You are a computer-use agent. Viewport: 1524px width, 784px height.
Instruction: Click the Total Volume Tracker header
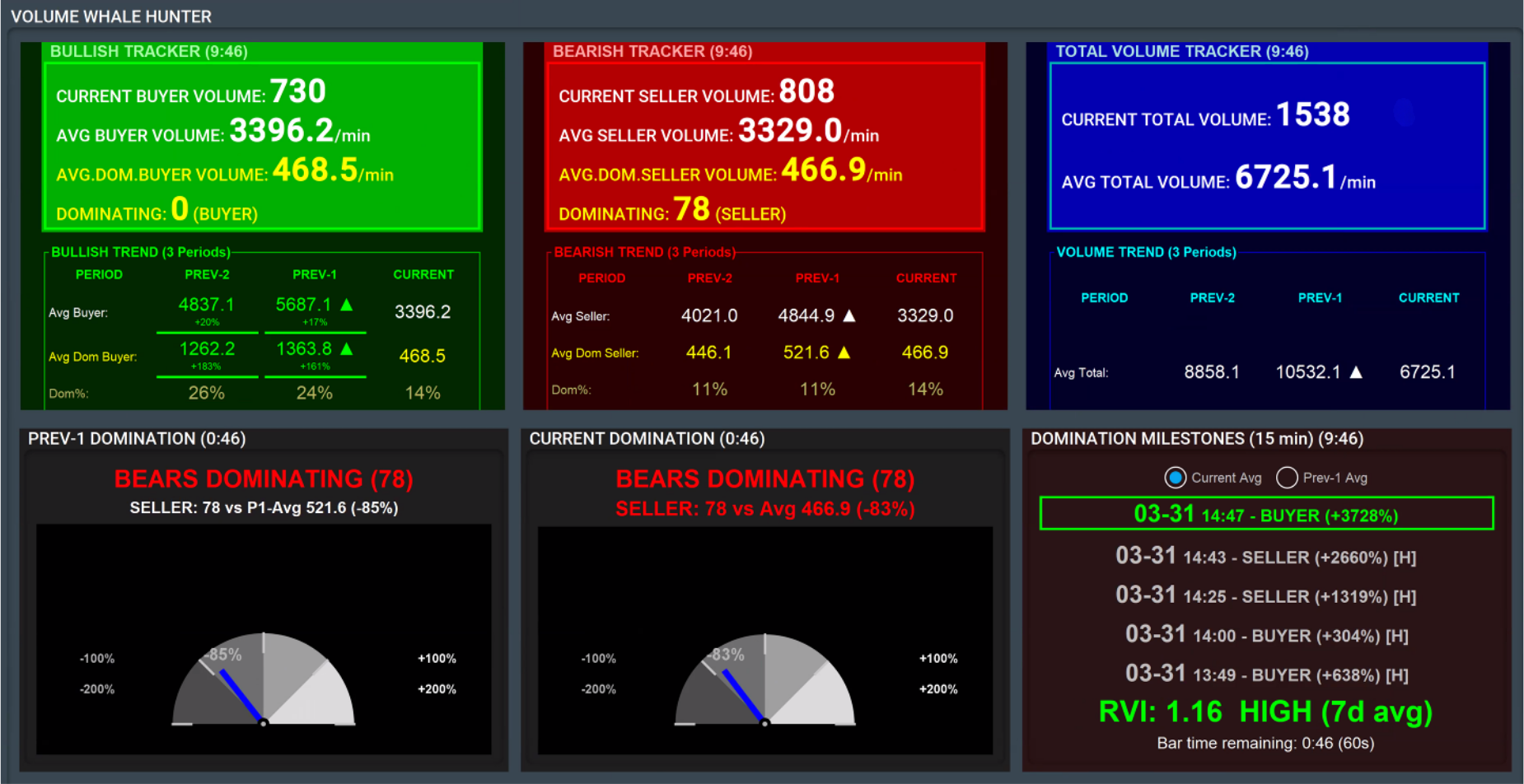pyautogui.click(x=1181, y=51)
